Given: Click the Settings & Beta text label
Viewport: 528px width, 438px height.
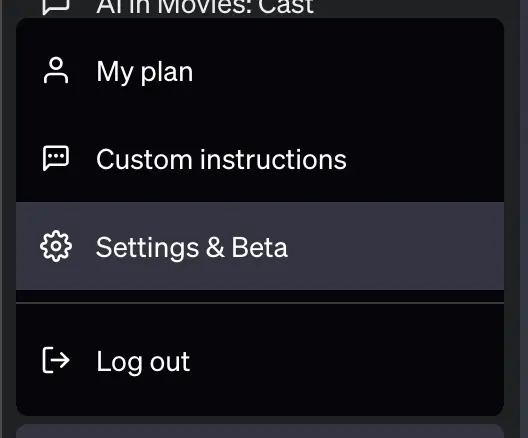Looking at the screenshot, I should [192, 247].
